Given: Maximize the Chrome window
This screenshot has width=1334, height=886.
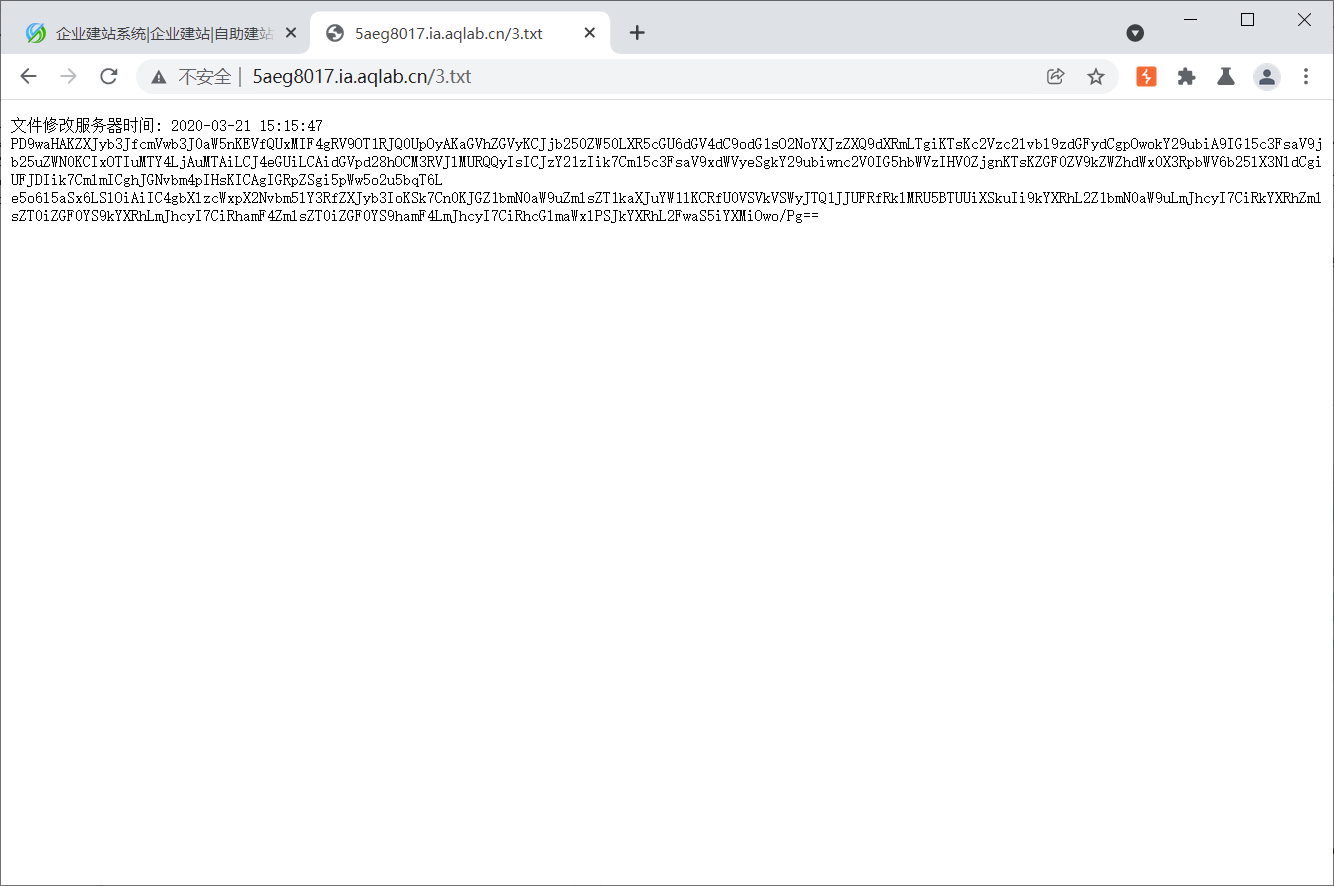Looking at the screenshot, I should (1247, 19).
